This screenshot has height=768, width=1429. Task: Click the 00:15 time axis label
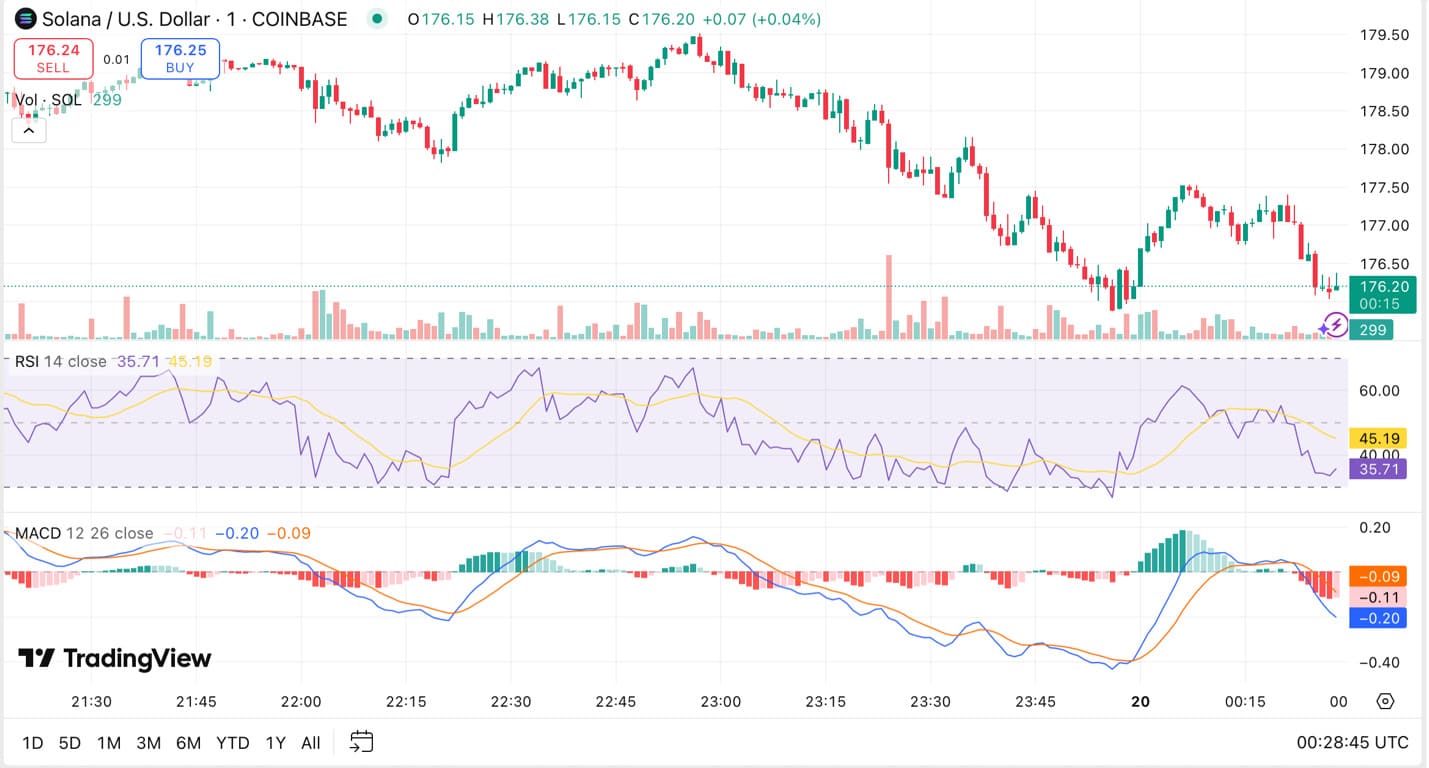click(1245, 701)
